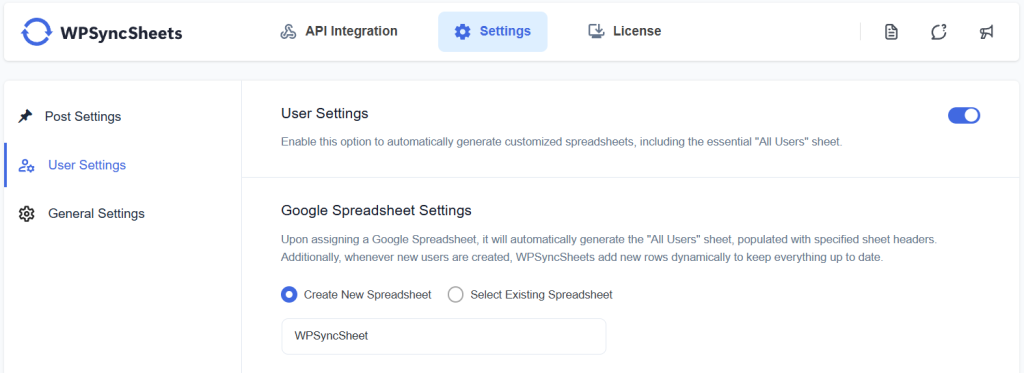Click the megaphone announcements icon
1024x373 pixels.
point(986,31)
